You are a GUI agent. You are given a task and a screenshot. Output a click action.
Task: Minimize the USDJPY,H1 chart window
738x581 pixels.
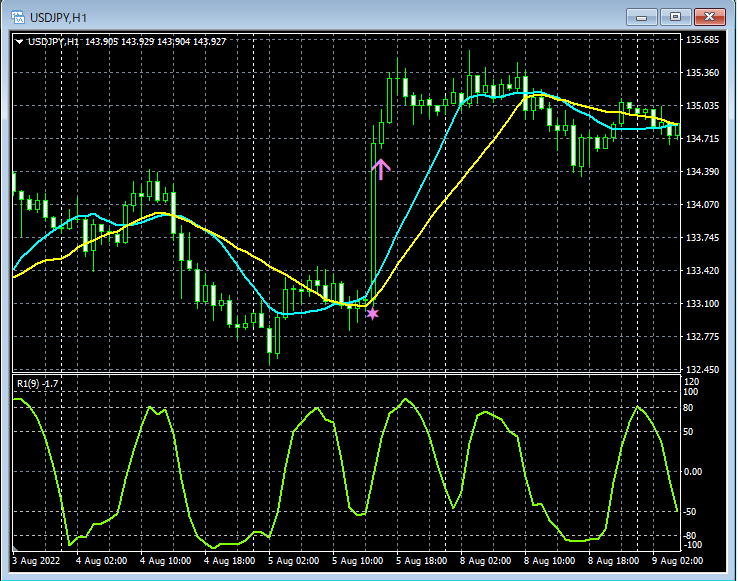click(x=642, y=17)
